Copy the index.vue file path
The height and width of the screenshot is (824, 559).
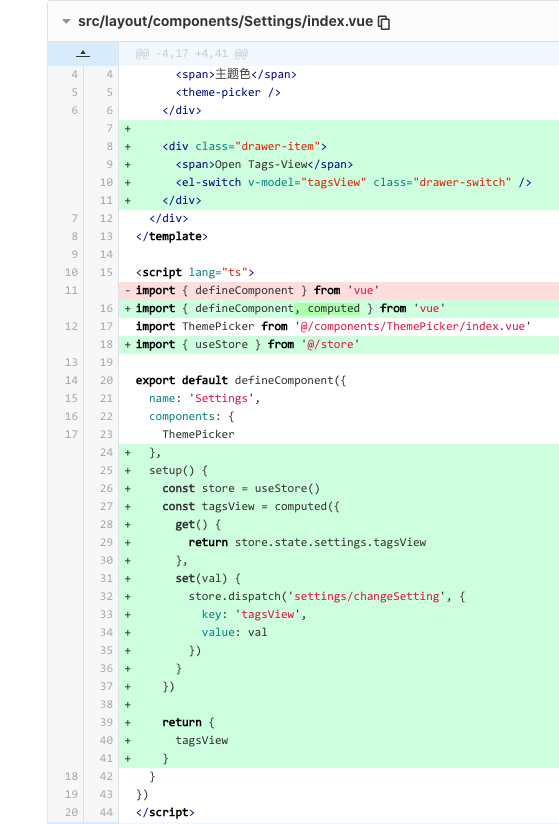tap(384, 22)
